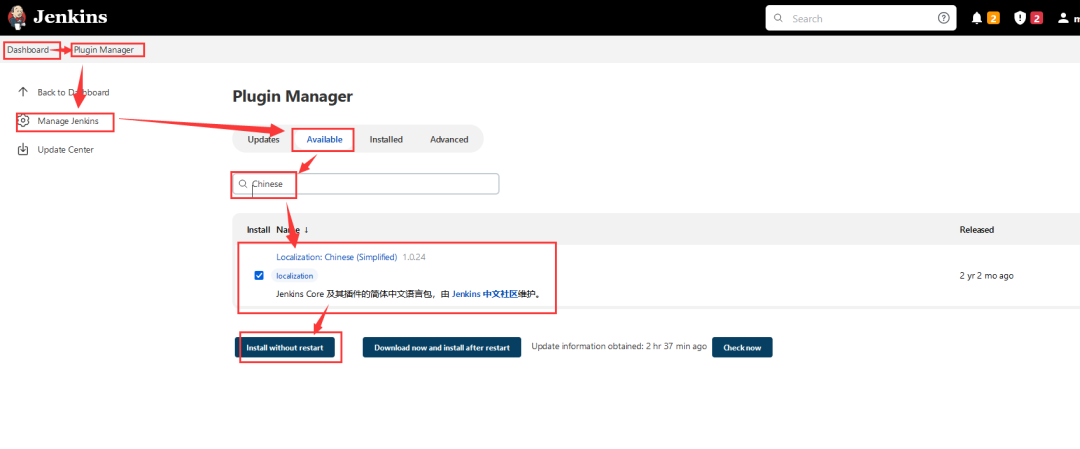Image resolution: width=1080 pixels, height=449 pixels.
Task: Switch to the Installed tab
Action: (386, 139)
